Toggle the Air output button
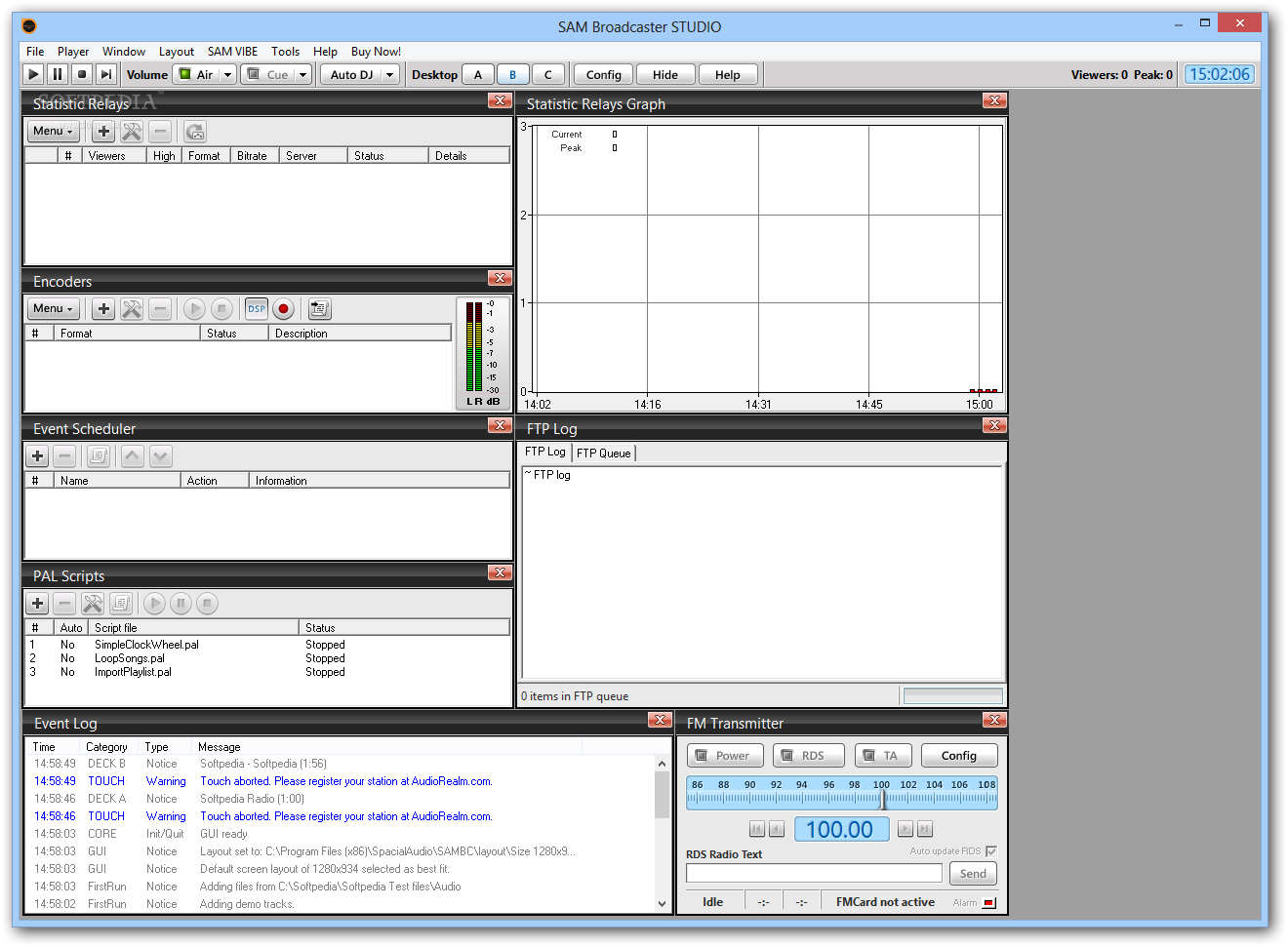The width and height of the screenshot is (1288, 947). pyautogui.click(x=195, y=74)
